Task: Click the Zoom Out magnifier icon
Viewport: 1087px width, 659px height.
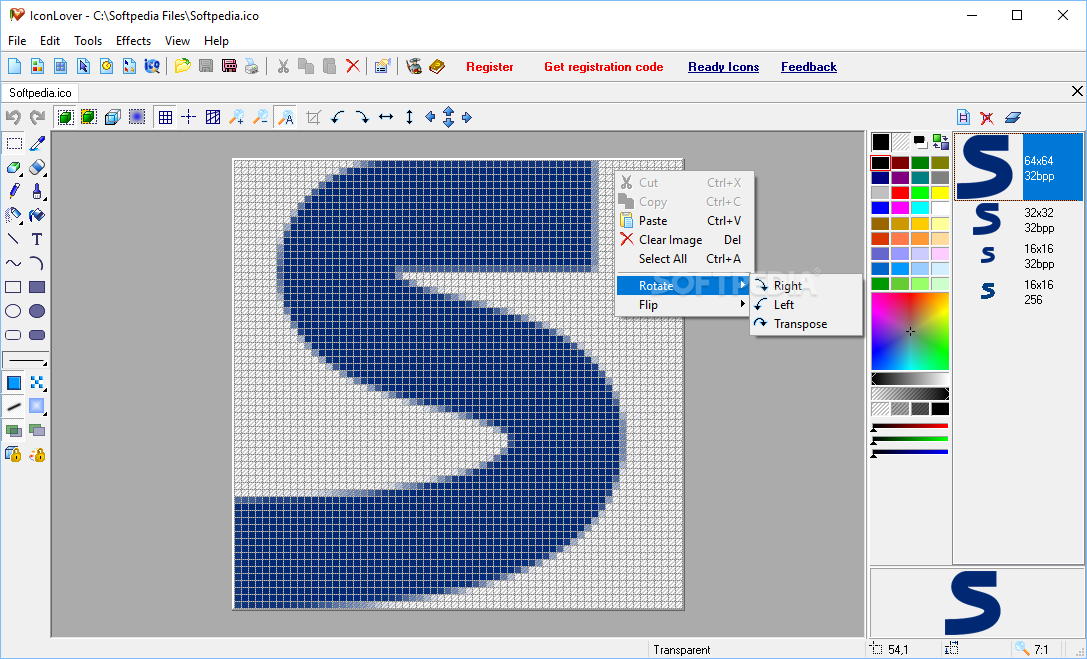Action: [260, 117]
